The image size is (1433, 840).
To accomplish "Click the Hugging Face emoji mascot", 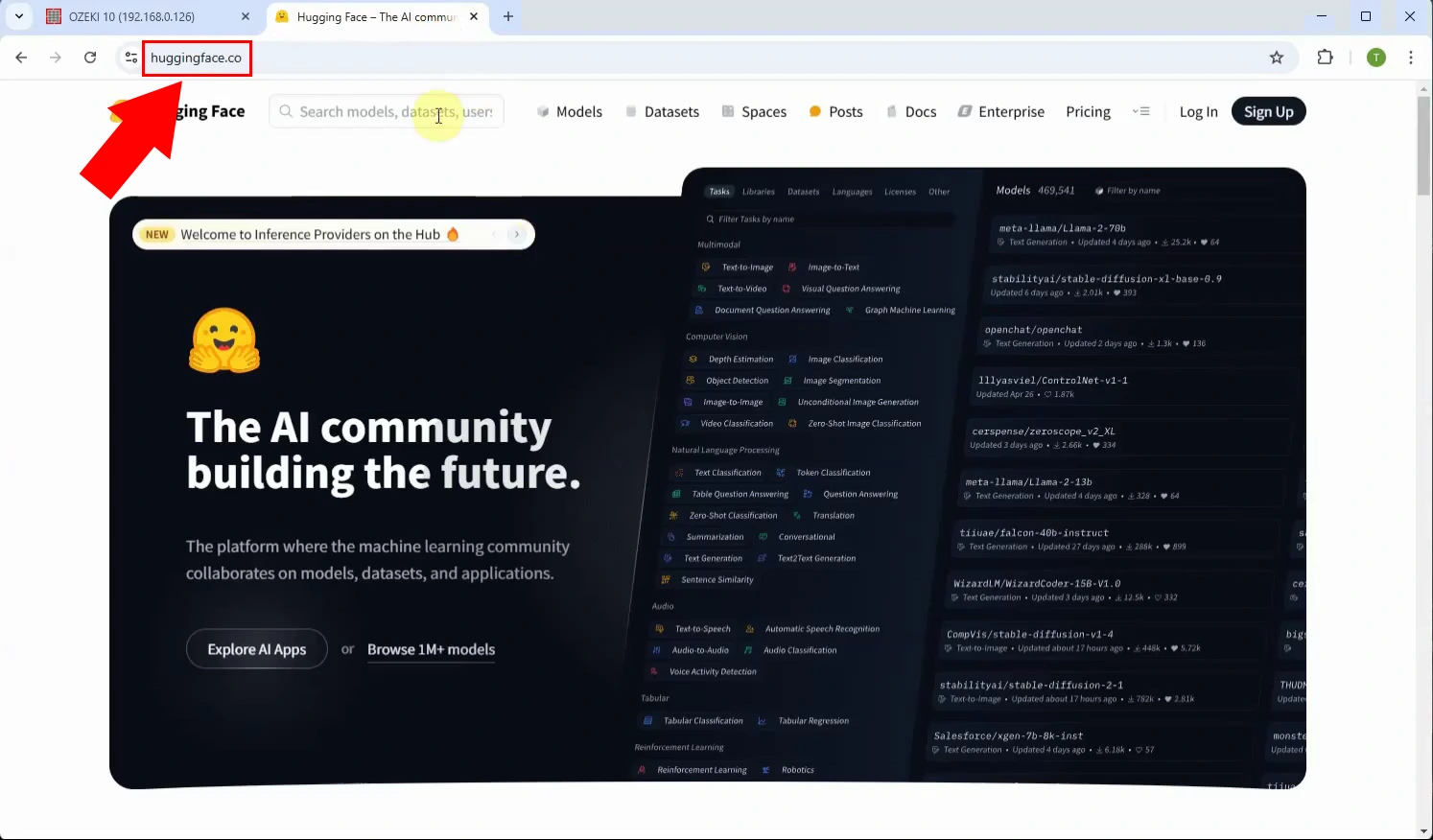I will click(x=224, y=340).
